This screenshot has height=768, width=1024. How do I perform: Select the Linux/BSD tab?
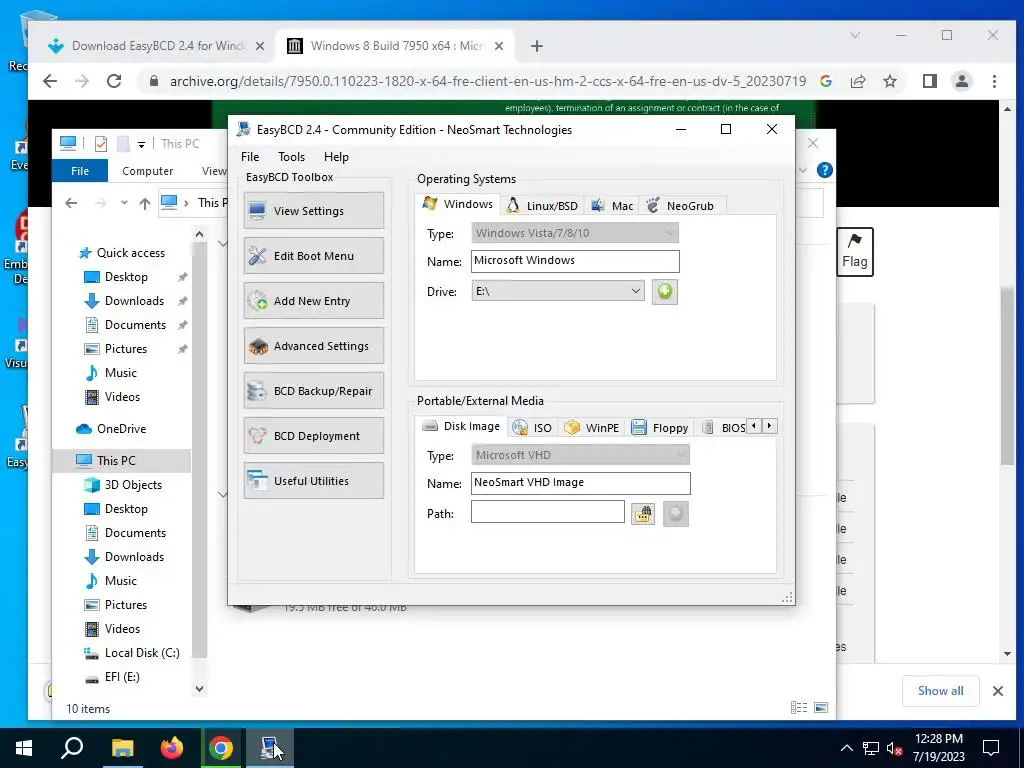click(x=543, y=206)
